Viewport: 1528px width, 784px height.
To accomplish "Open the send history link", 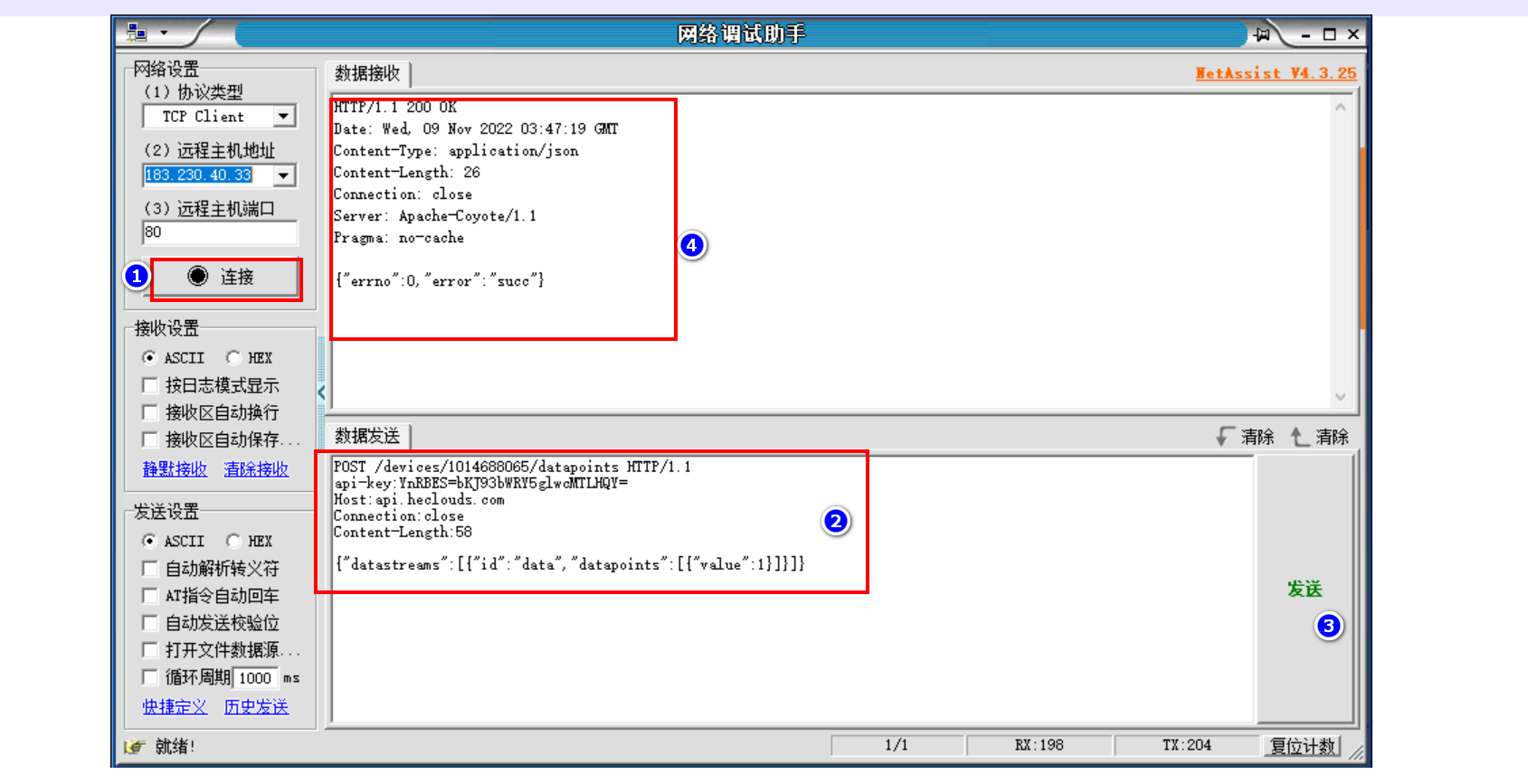I will (x=256, y=707).
